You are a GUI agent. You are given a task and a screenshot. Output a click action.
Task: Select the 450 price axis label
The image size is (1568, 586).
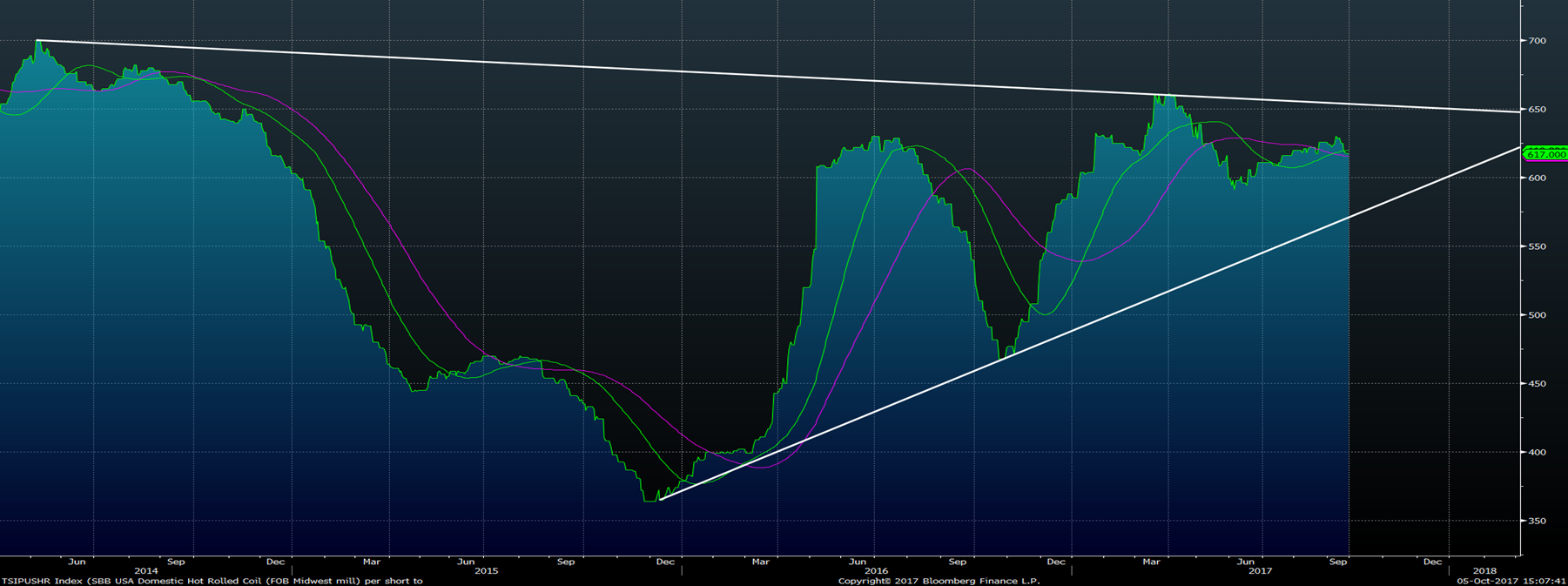point(1537,384)
